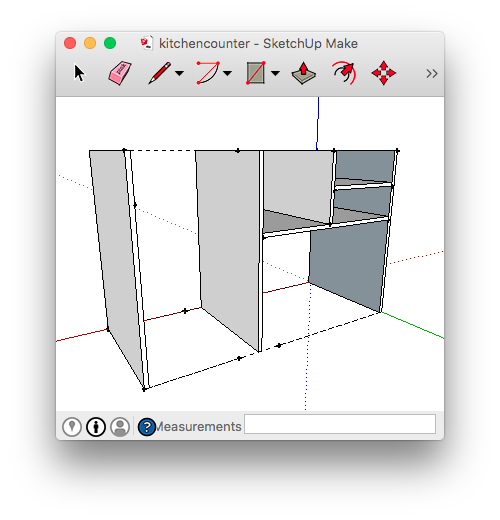Select the Move tool with red arrows
This screenshot has height=520, width=500.
click(384, 73)
